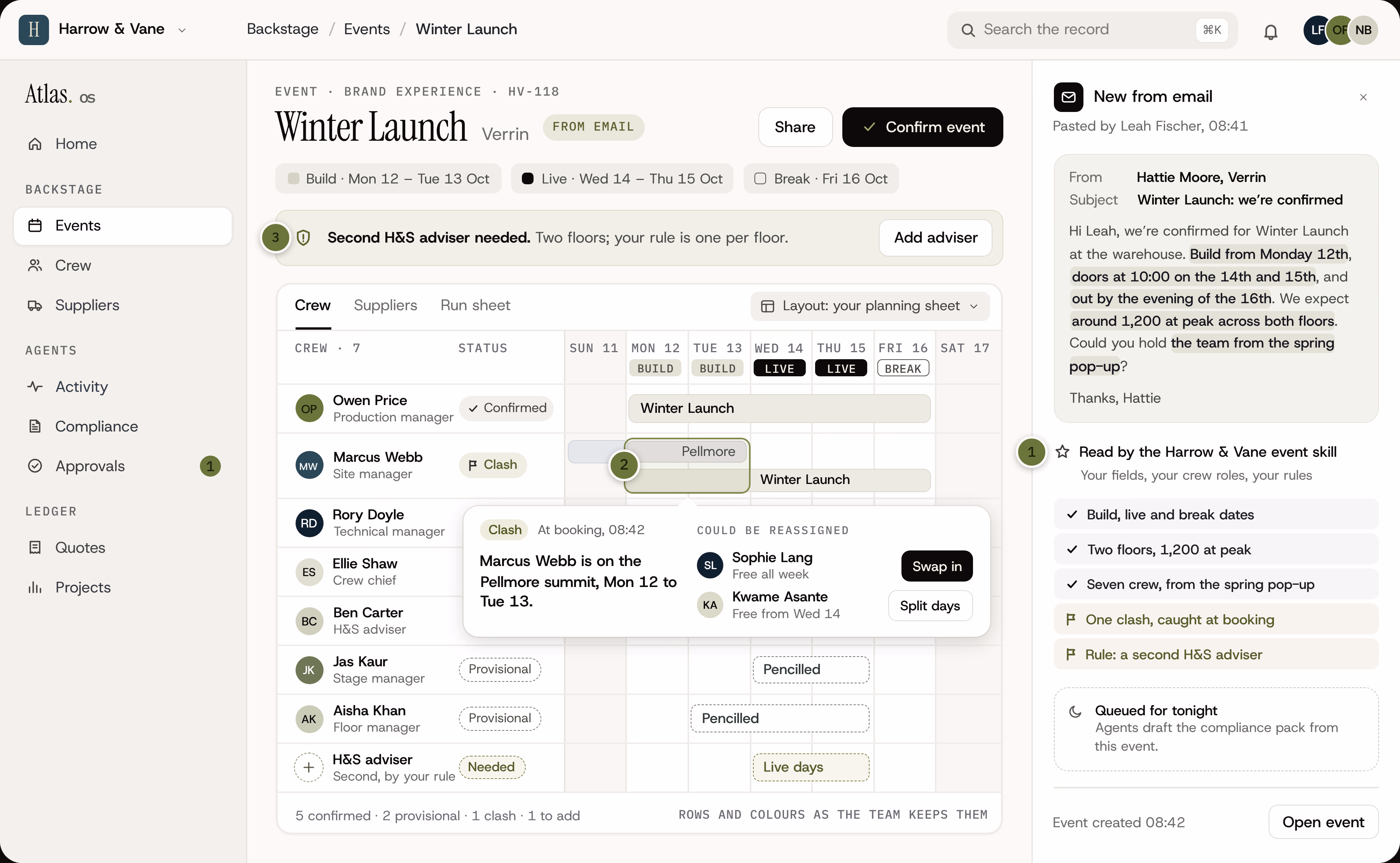The width and height of the screenshot is (1400, 863).
Task: Click the Events breadcrumb link
Action: [x=367, y=29]
